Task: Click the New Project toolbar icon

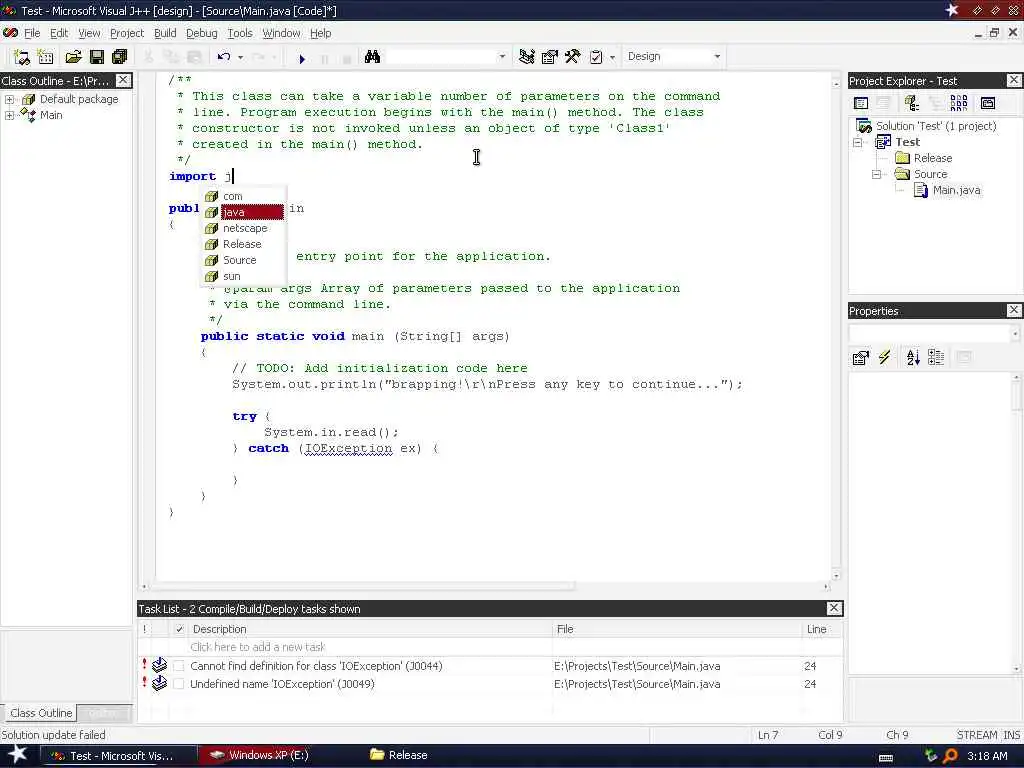Action: coord(21,57)
